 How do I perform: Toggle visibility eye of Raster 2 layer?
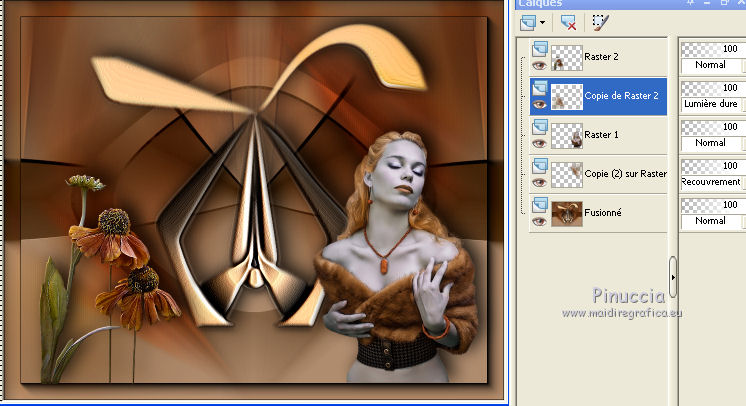539,66
